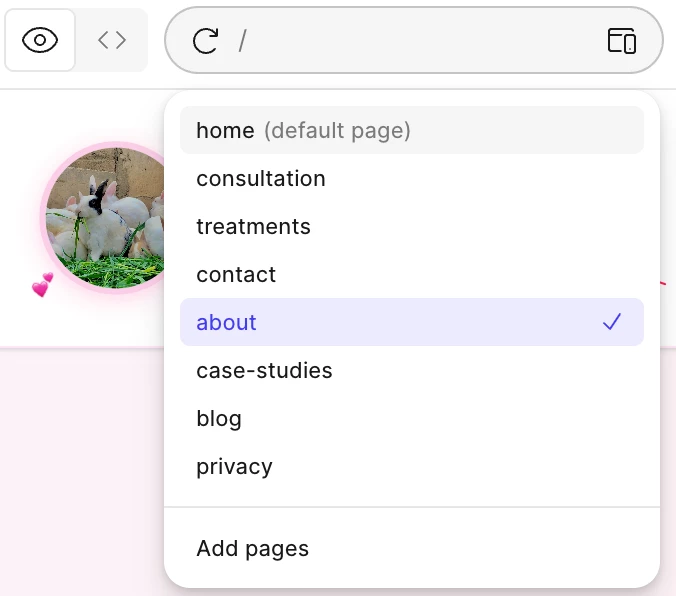
Task: Choose treatments from the page list
Action: pyautogui.click(x=253, y=226)
